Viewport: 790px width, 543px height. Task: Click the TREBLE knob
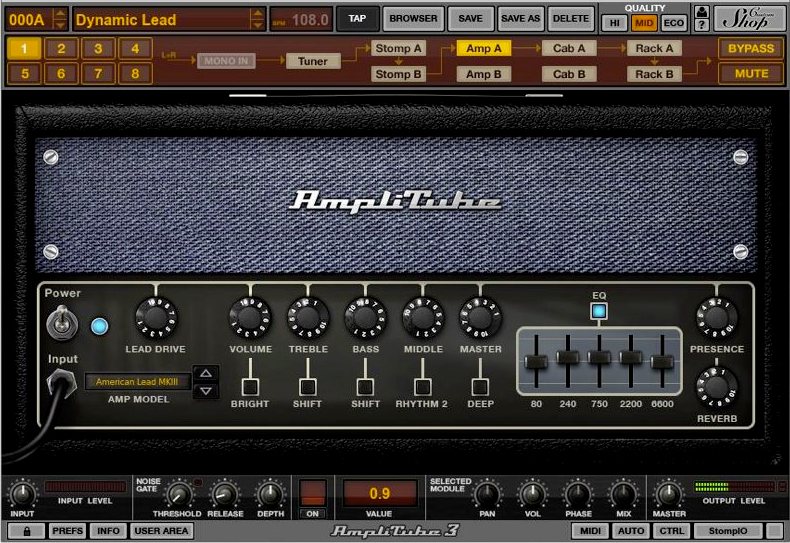point(308,318)
